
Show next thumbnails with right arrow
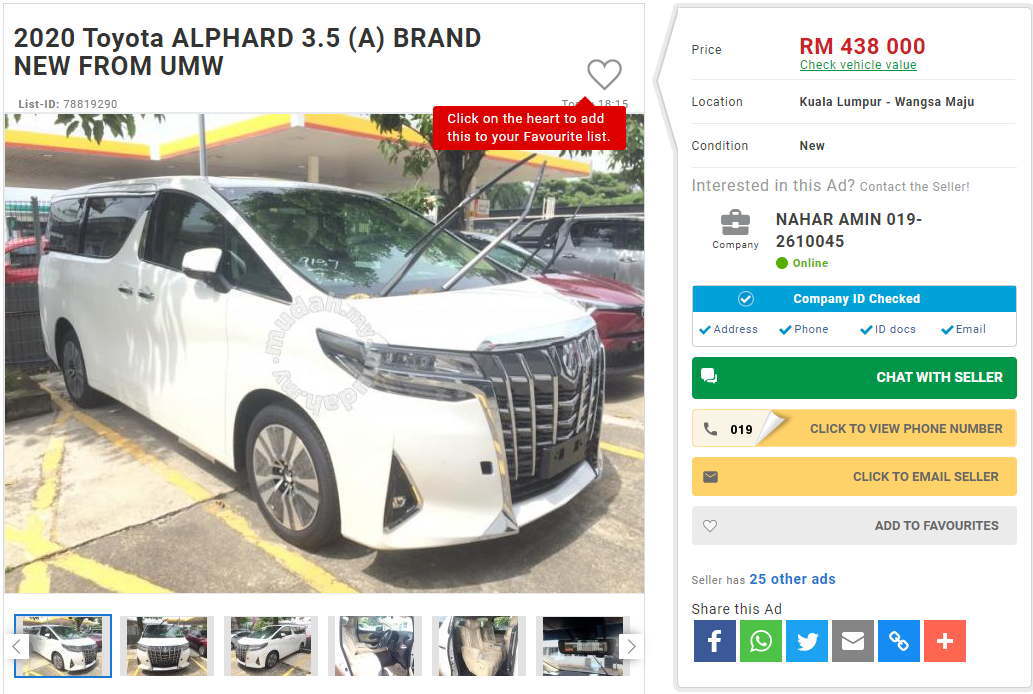(631, 647)
